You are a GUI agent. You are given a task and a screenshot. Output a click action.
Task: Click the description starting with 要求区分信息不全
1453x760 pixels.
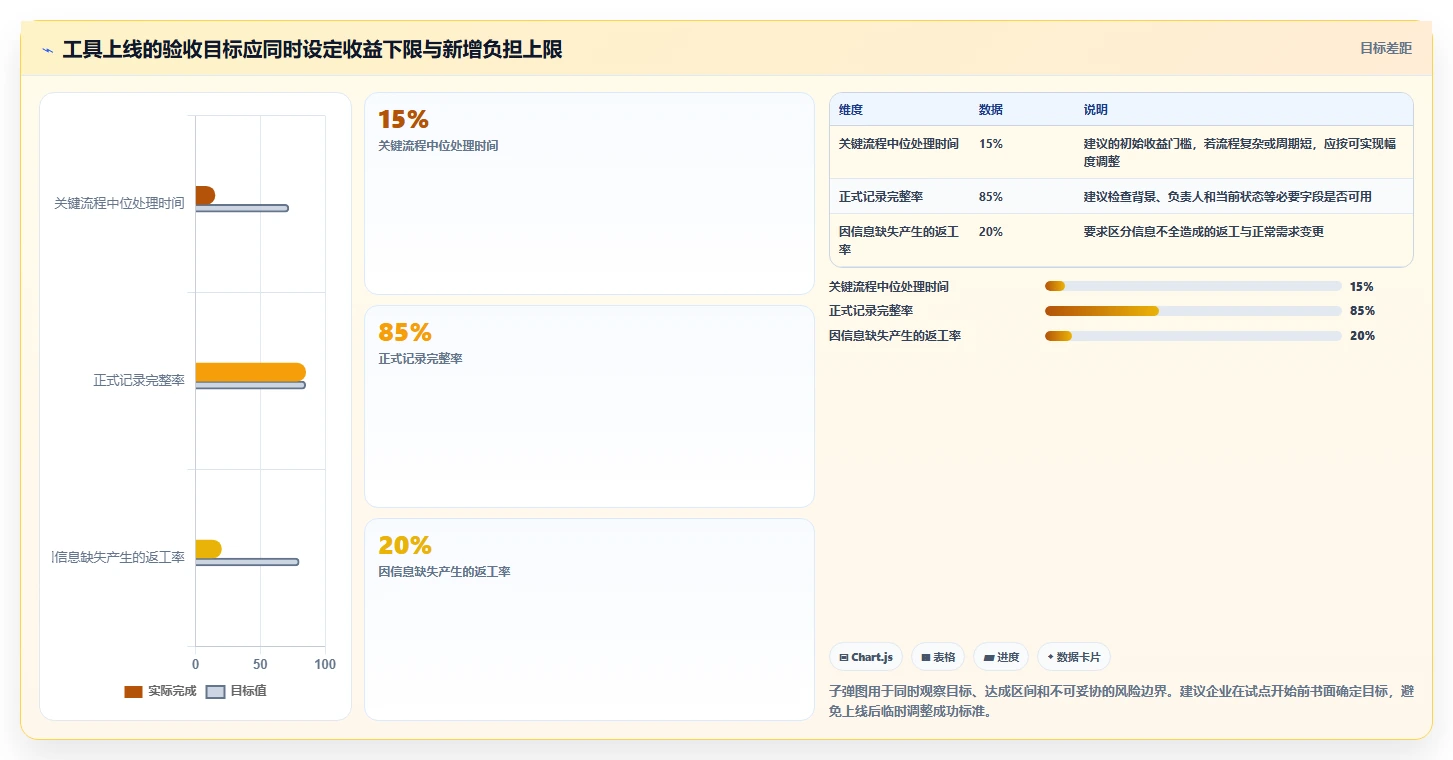coord(1204,232)
